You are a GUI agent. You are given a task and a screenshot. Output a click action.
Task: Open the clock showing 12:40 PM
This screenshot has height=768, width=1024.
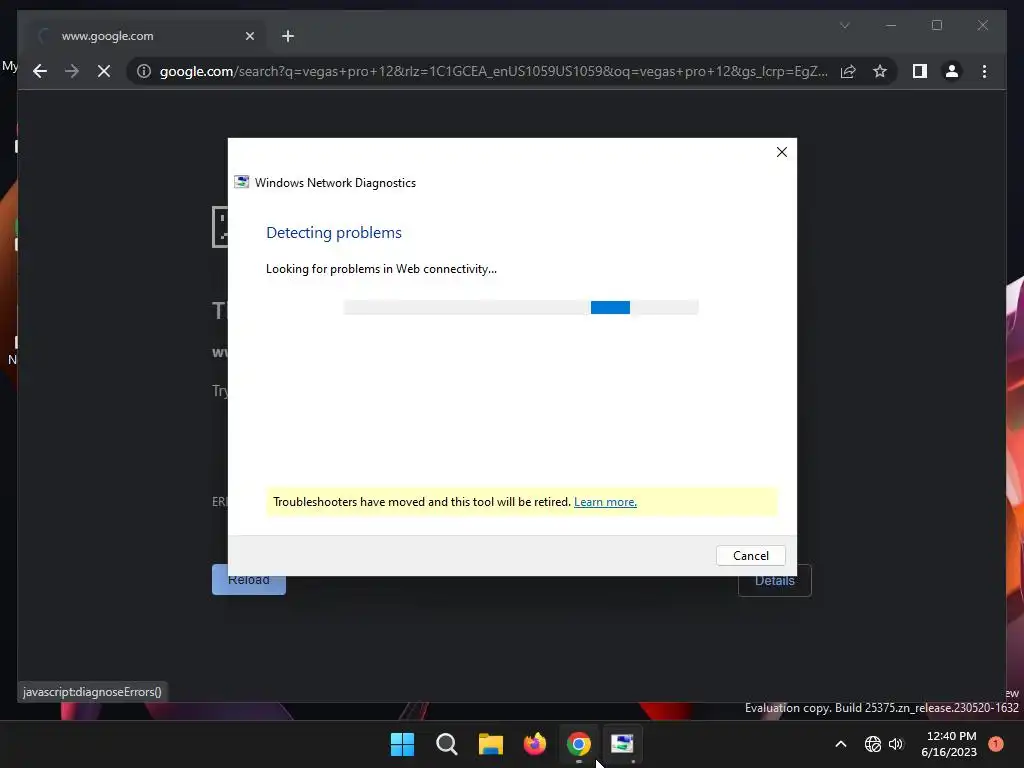point(951,744)
